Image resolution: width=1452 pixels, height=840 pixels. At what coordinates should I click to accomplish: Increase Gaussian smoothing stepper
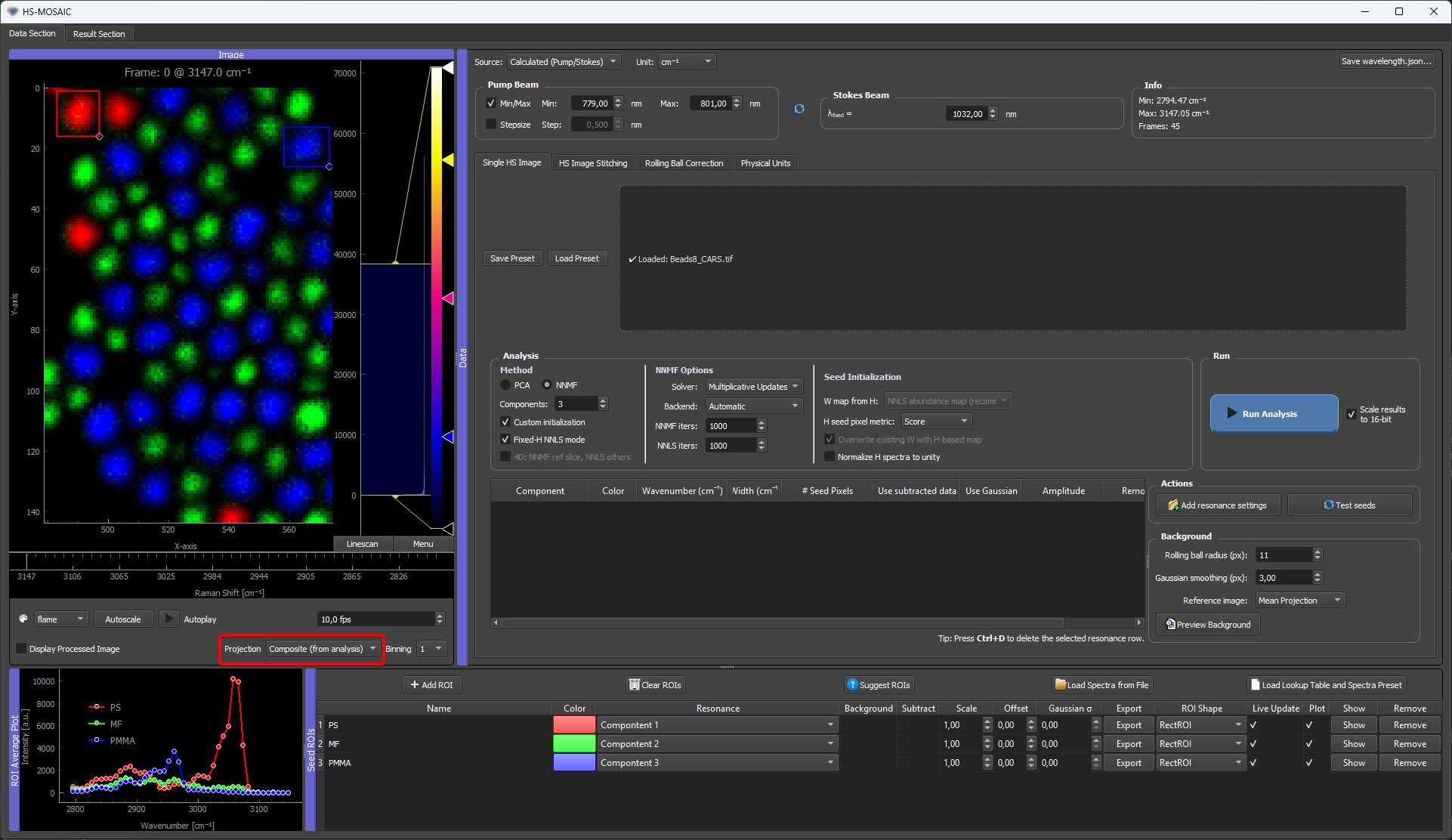1318,574
